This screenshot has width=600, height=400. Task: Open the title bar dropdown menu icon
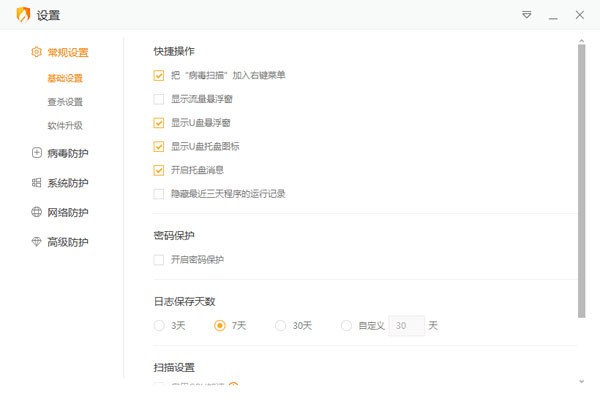coord(526,15)
